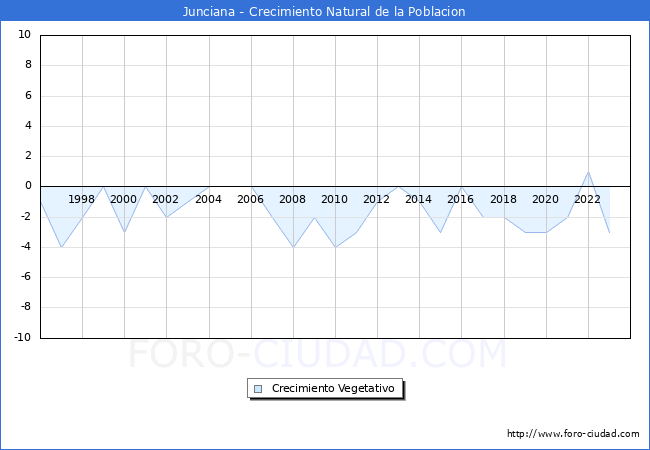Click the y-axis value 2

[x=28, y=156]
